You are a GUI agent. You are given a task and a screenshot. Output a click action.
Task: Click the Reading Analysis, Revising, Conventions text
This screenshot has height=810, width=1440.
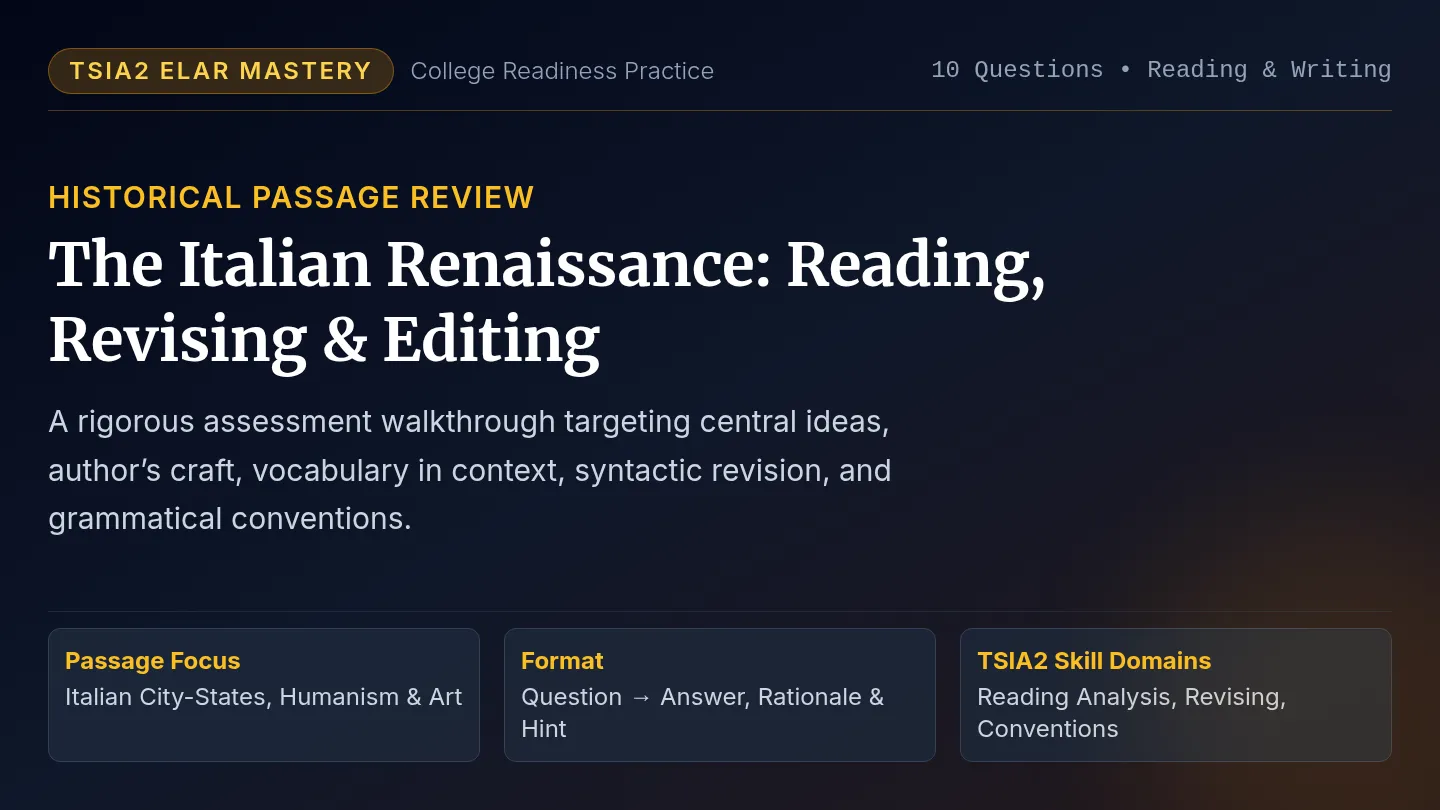click(x=1132, y=713)
